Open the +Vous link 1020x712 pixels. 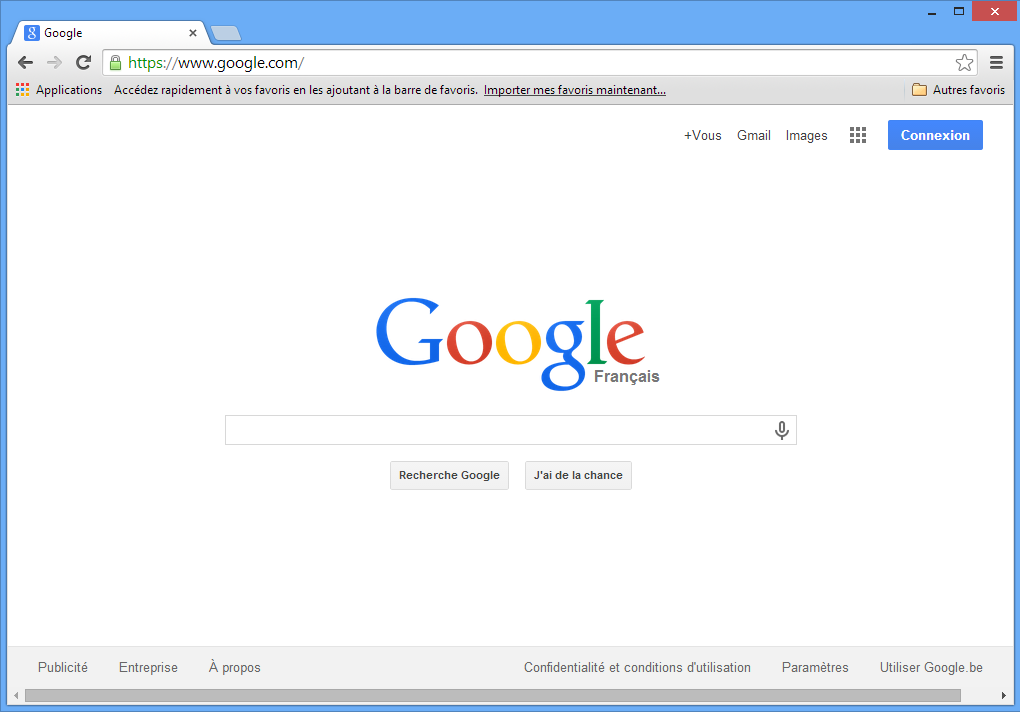click(x=703, y=135)
